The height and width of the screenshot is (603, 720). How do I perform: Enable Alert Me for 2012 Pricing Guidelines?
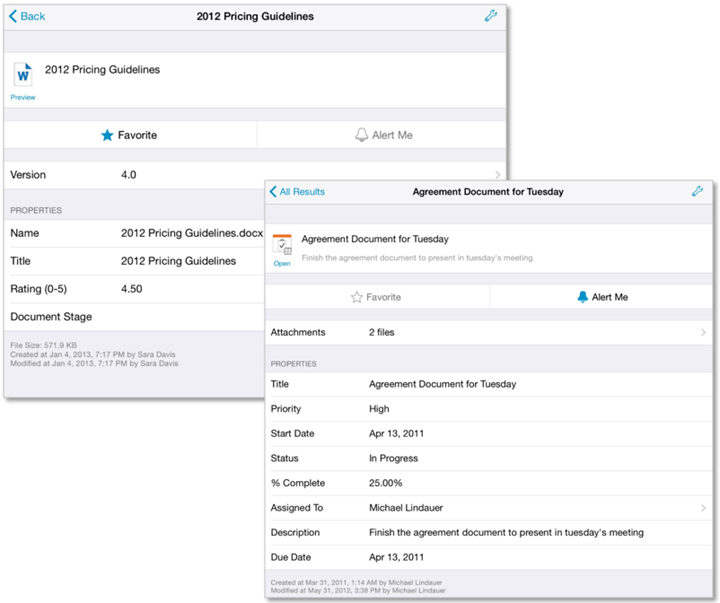tap(383, 135)
